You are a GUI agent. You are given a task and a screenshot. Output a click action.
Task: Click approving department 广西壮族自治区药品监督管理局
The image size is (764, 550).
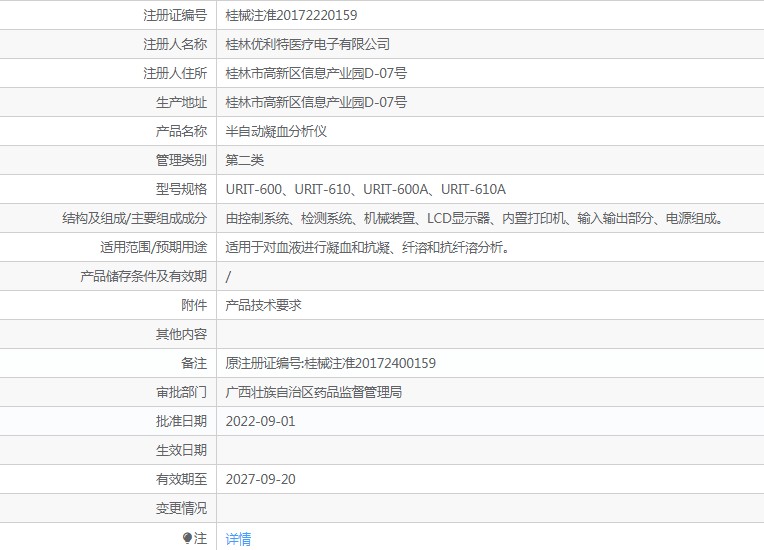coord(314,392)
